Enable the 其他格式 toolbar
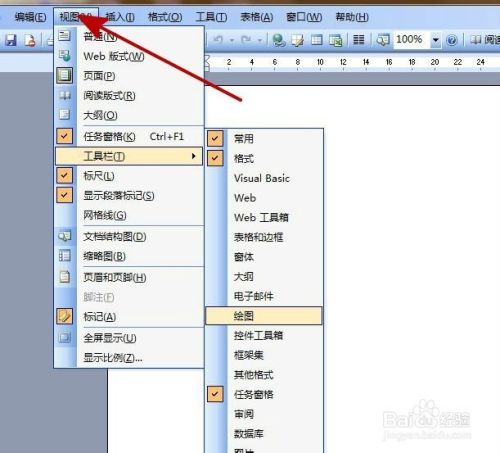The width and height of the screenshot is (500, 453). click(x=264, y=375)
